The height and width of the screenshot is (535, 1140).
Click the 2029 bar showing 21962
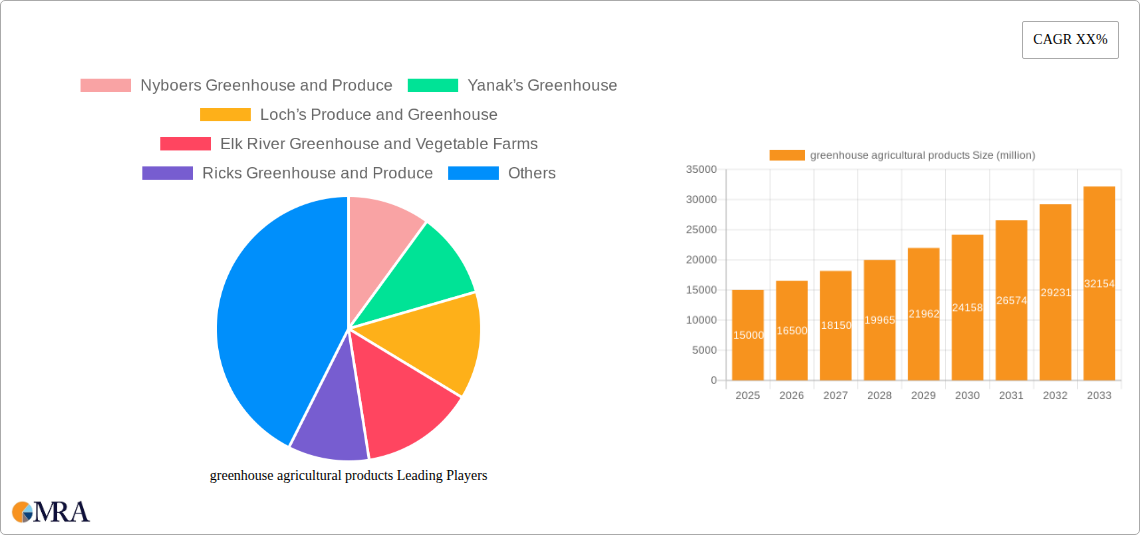pos(923,314)
